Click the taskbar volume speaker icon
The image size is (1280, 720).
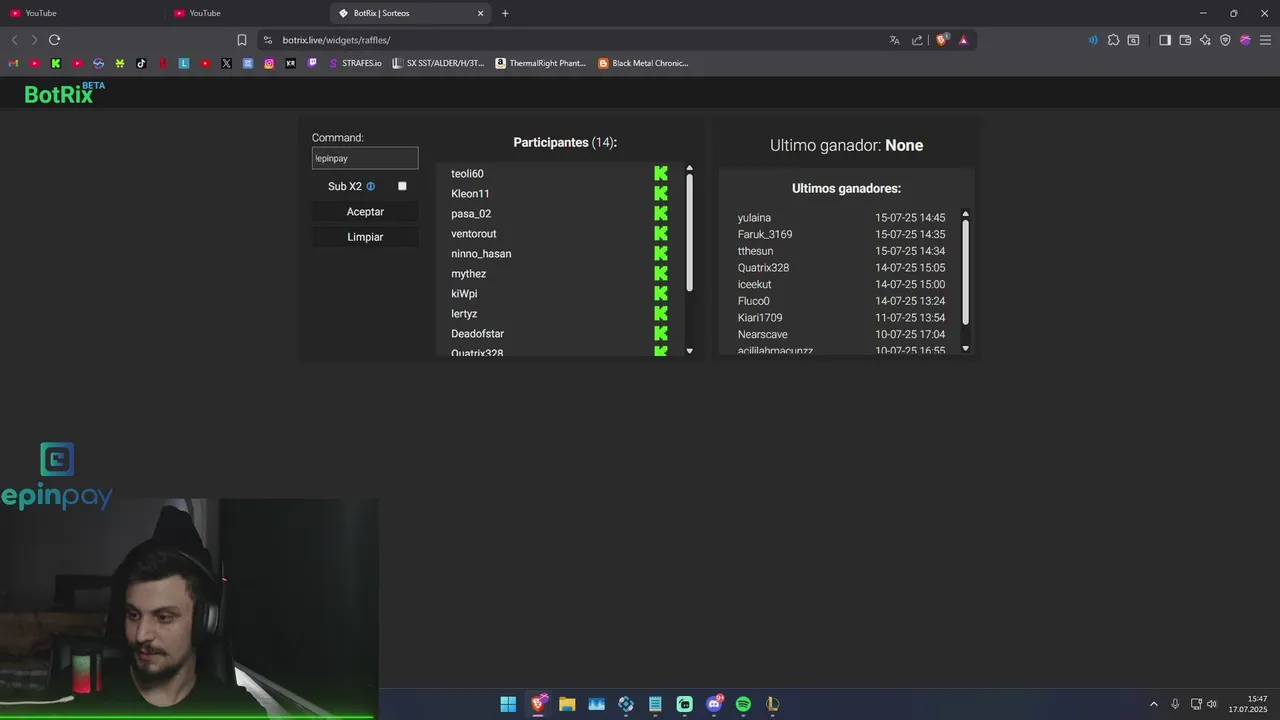(x=1211, y=704)
